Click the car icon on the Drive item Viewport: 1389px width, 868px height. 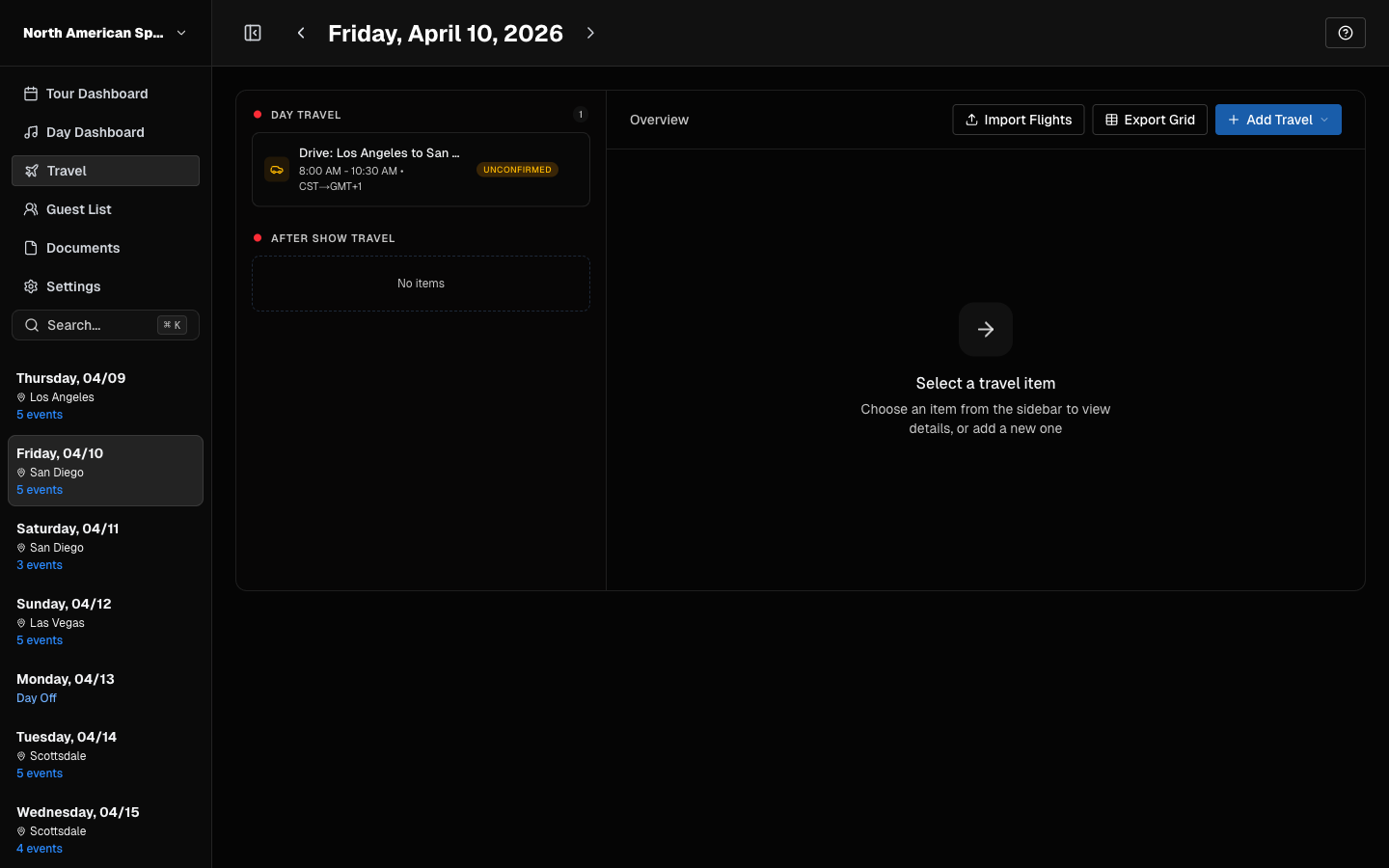(277, 169)
